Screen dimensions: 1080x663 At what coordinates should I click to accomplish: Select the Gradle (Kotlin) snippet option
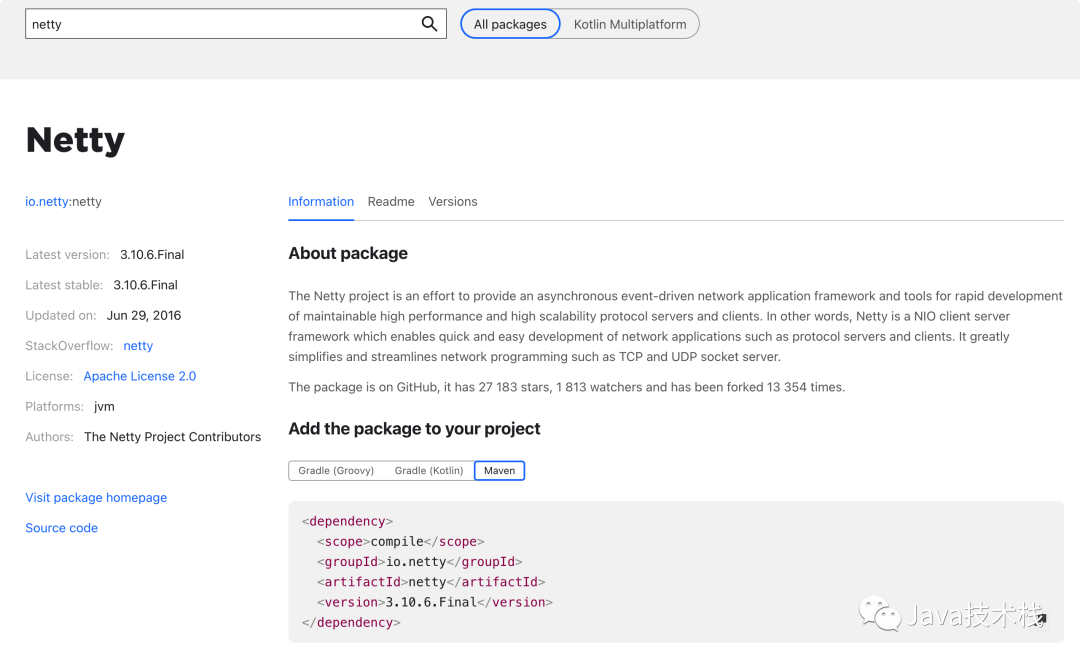(x=428, y=471)
